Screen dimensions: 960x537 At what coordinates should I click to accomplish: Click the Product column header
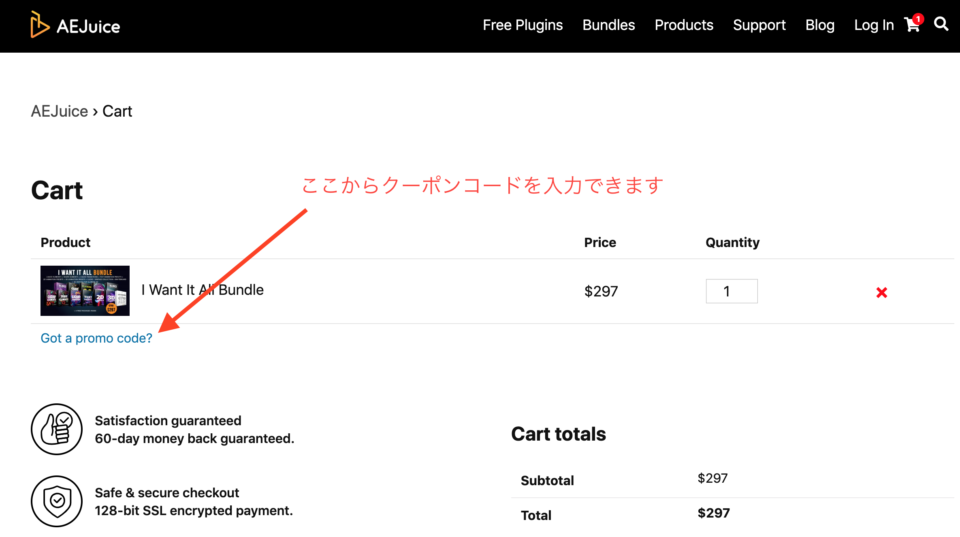[66, 242]
